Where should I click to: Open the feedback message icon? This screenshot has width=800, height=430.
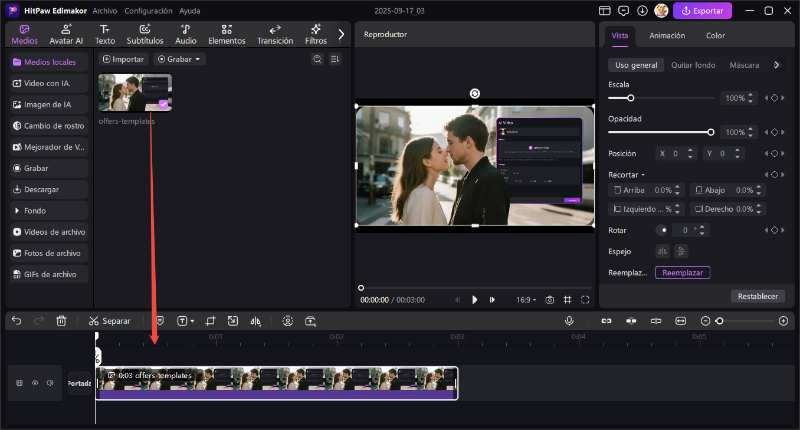(623, 11)
